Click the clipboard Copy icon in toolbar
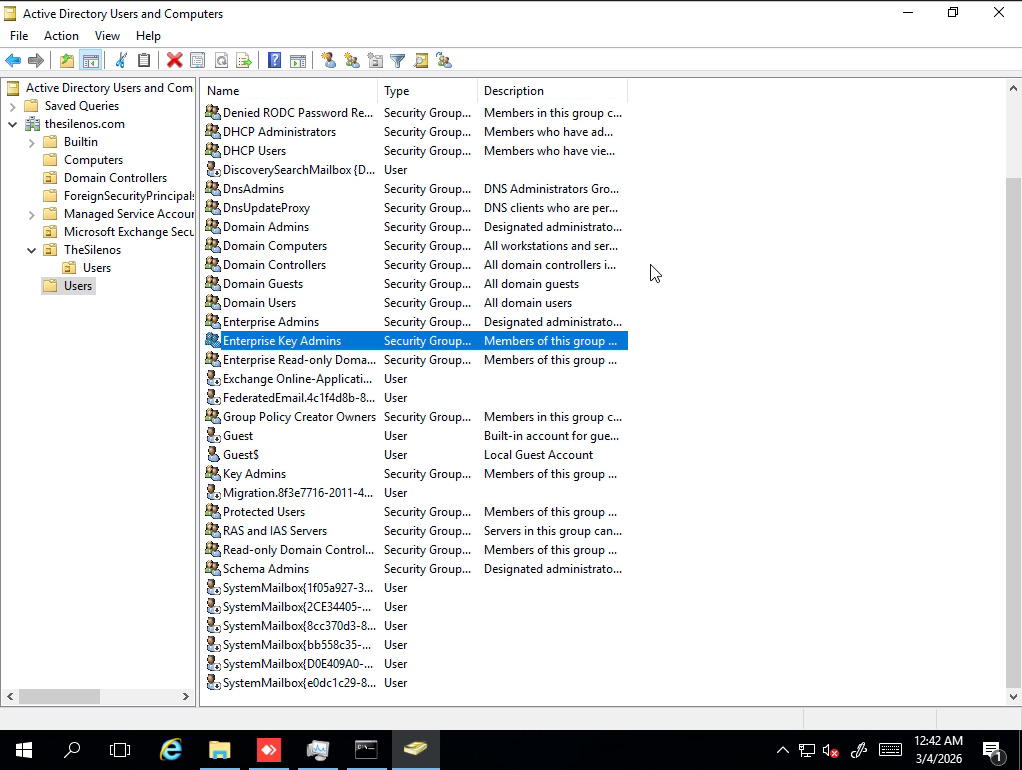 coord(144,61)
